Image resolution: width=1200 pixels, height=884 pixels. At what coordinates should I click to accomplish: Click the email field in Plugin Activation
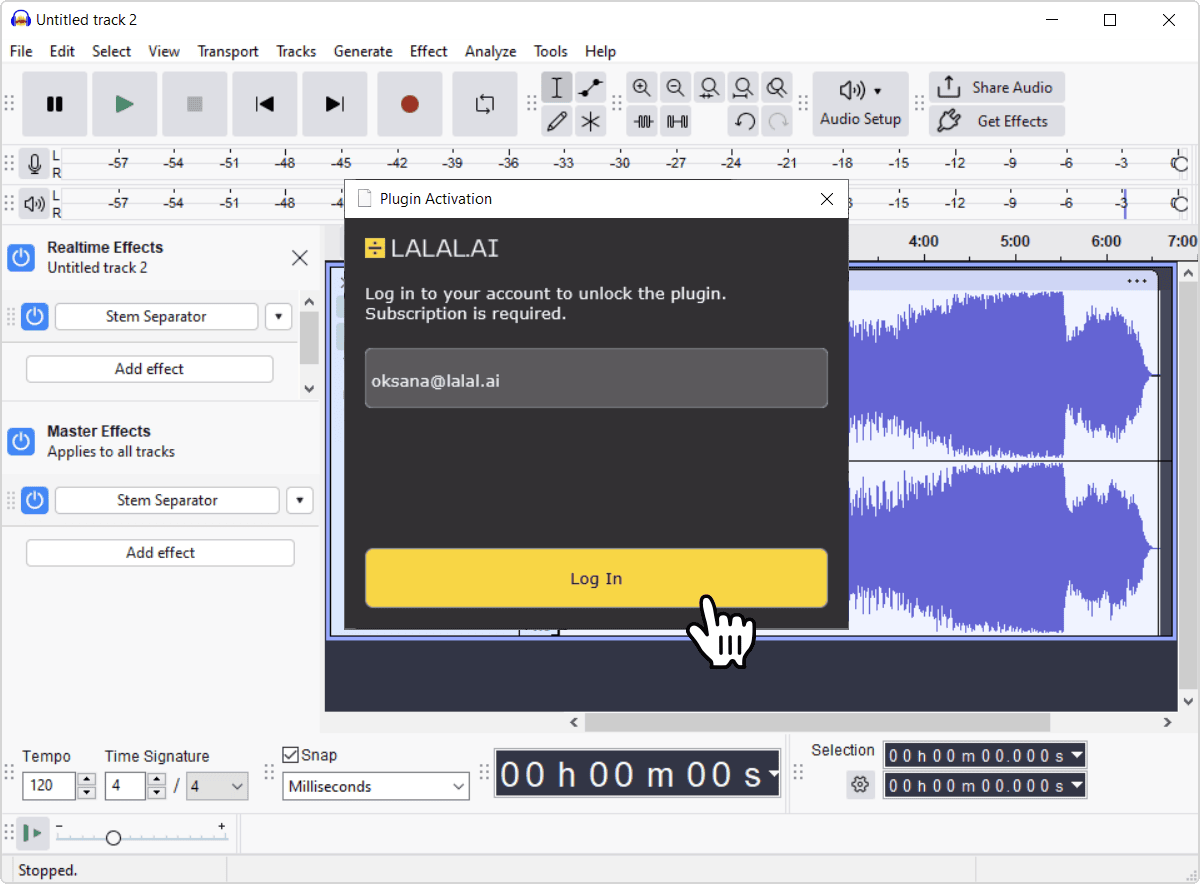click(x=596, y=378)
